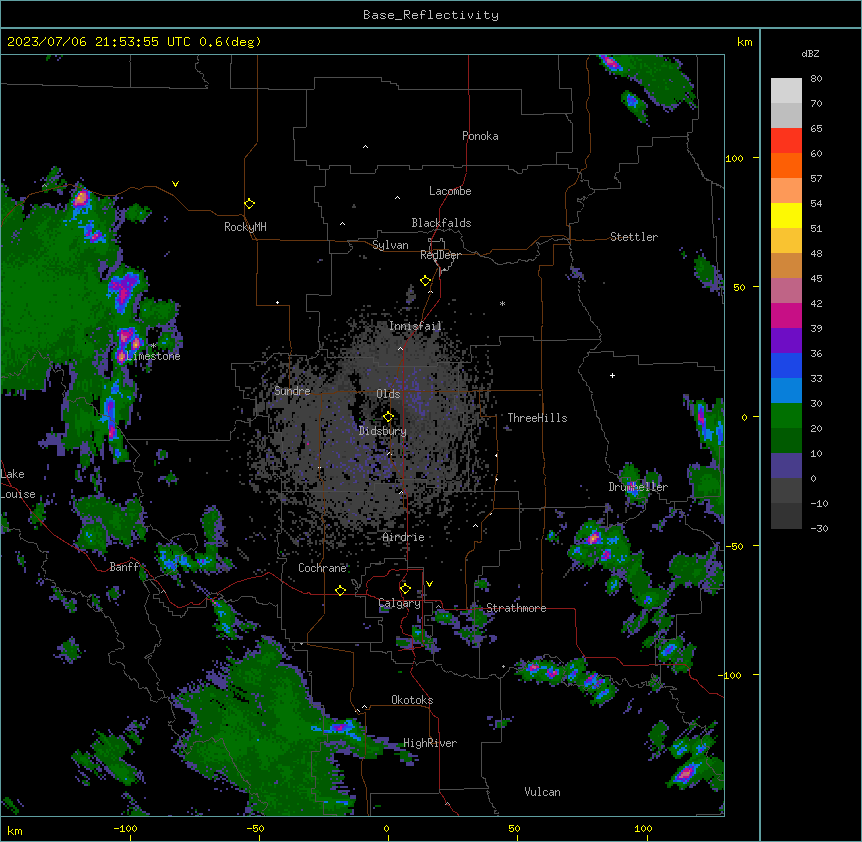Image resolution: width=862 pixels, height=842 pixels.
Task: Select the yellow diamond marker above Calgary label
Action: [x=405, y=589]
